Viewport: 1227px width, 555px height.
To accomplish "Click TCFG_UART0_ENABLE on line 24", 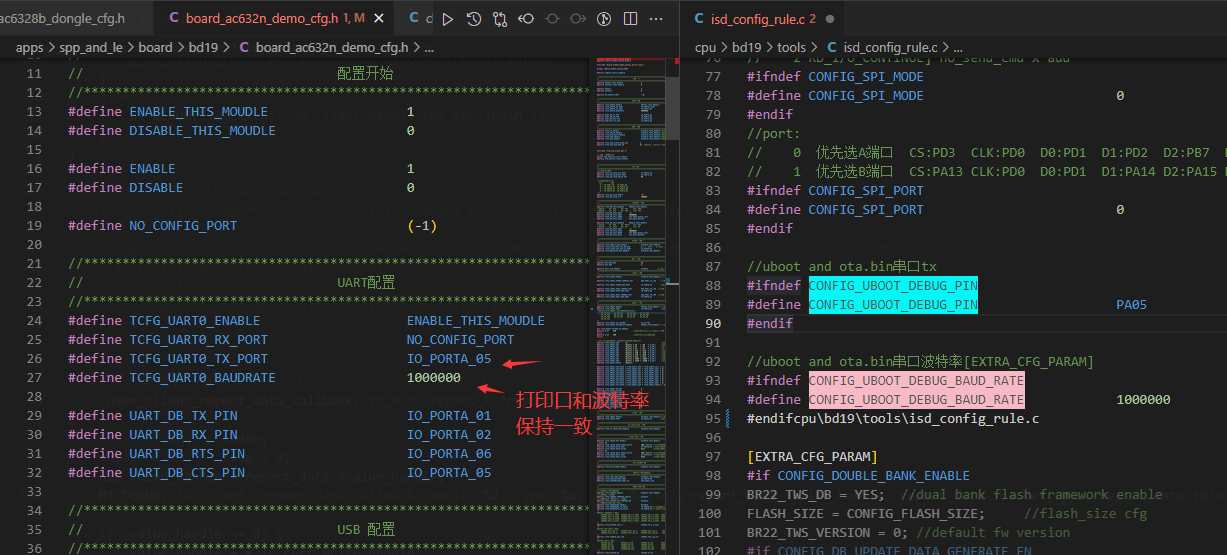I will 194,320.
